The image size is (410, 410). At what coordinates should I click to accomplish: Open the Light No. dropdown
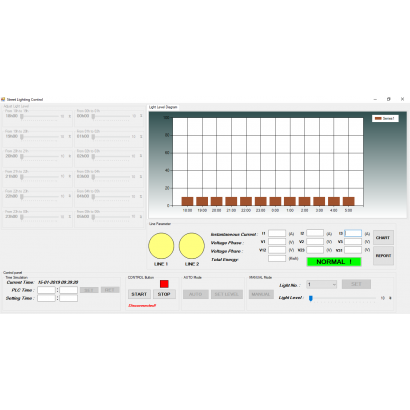pyautogui.click(x=322, y=284)
